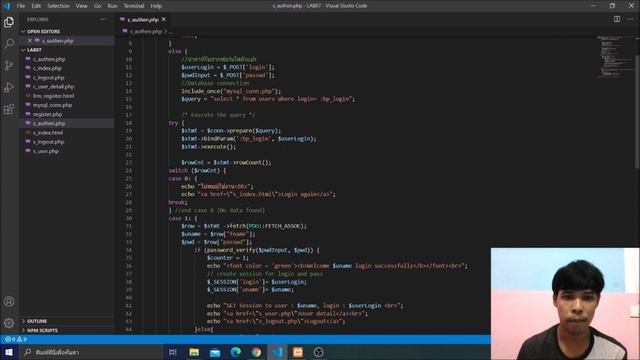Open the Run menu
640x360 pixels.
(112, 6)
